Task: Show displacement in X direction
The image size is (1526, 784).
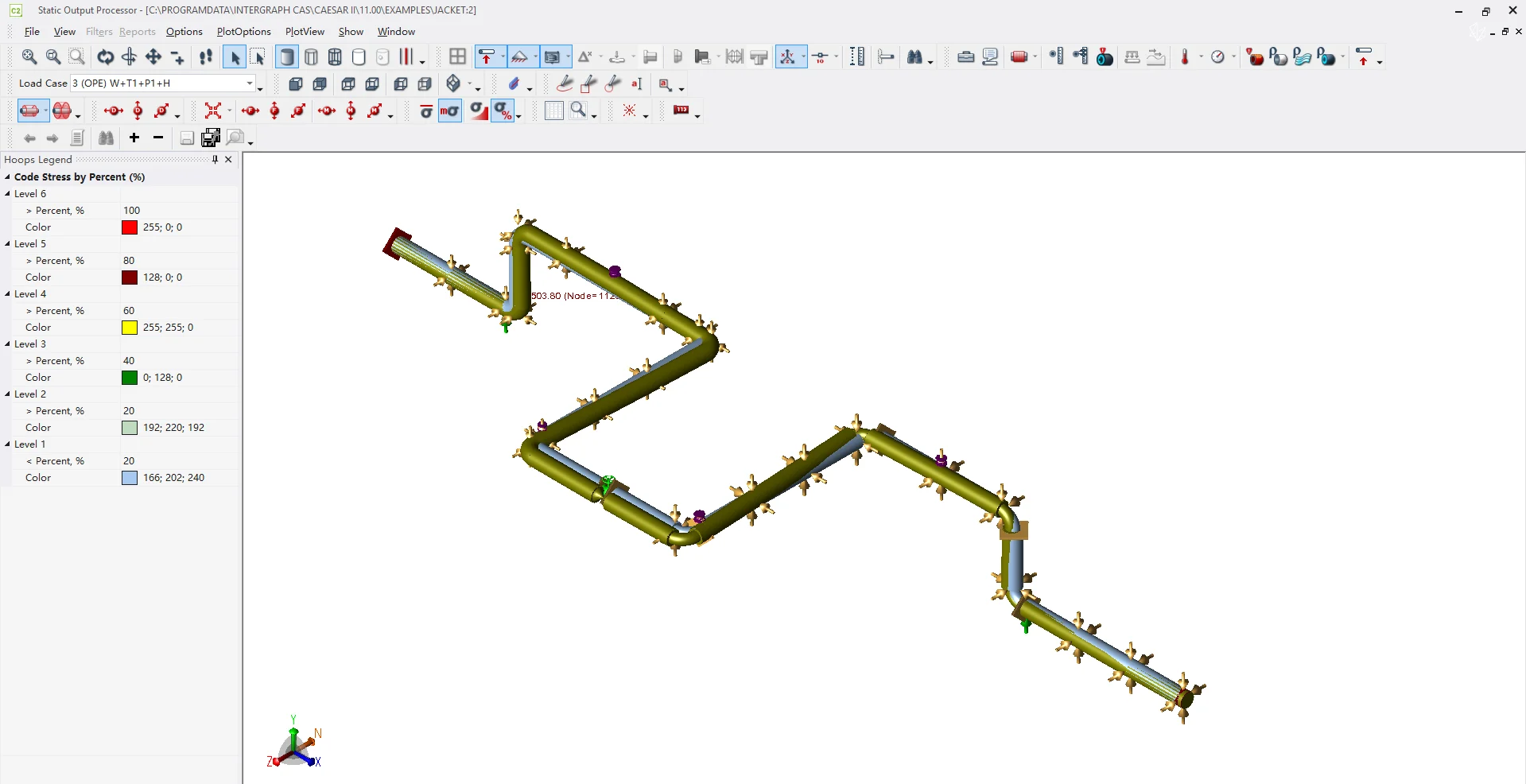Action: click(113, 111)
